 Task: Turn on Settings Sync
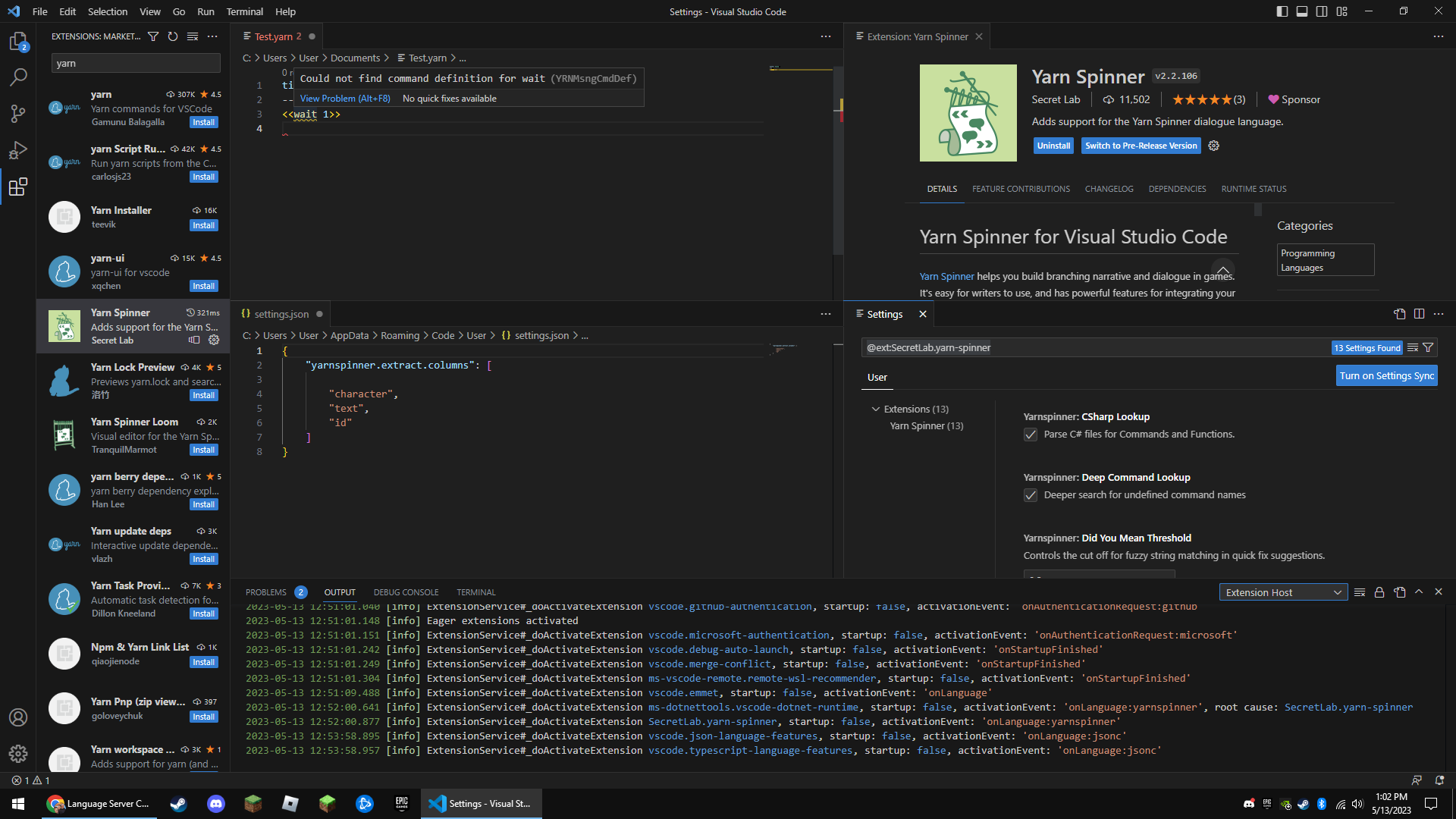(1386, 375)
